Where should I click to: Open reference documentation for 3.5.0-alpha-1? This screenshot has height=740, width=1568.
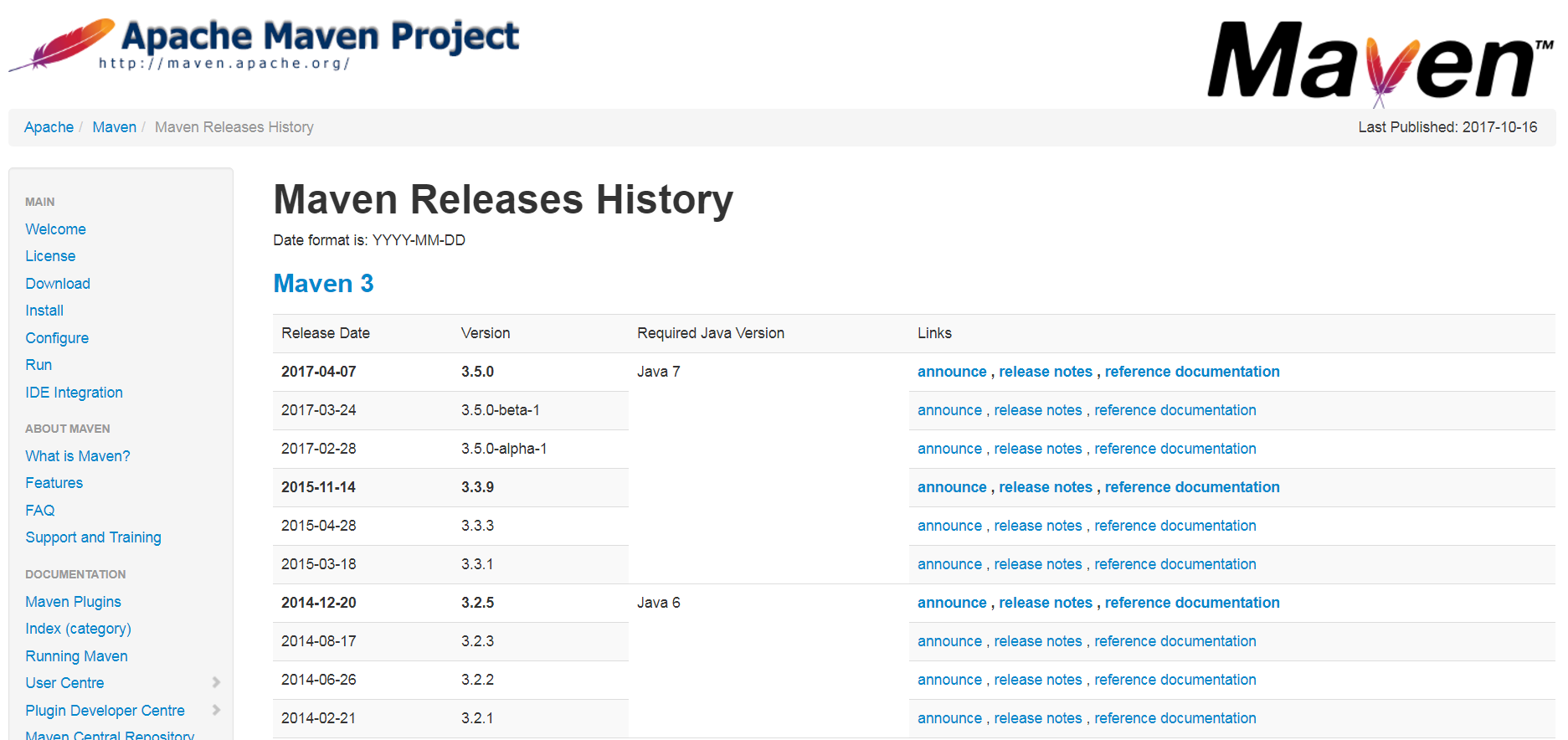(x=1175, y=449)
